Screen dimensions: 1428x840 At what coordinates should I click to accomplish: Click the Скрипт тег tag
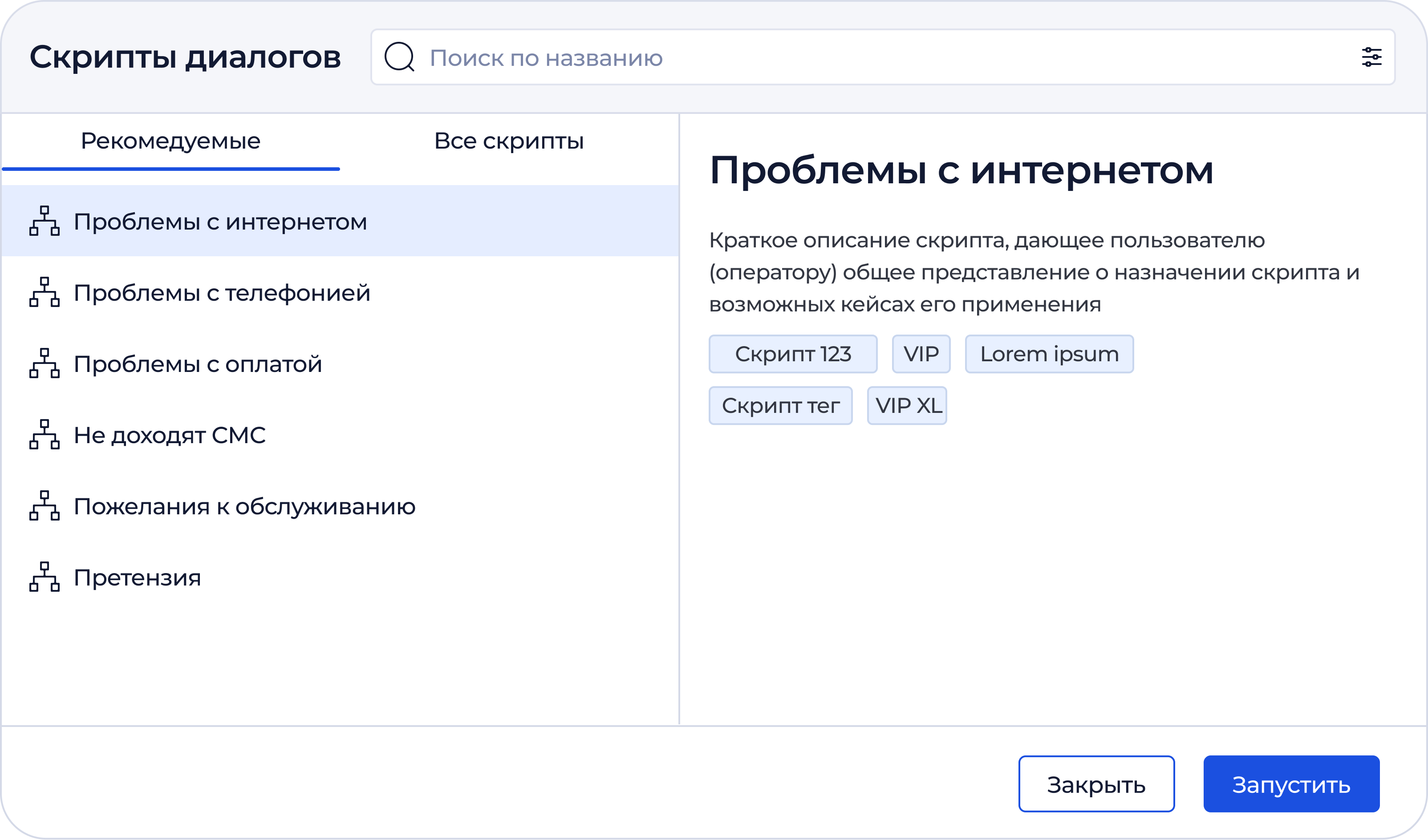(x=780, y=406)
